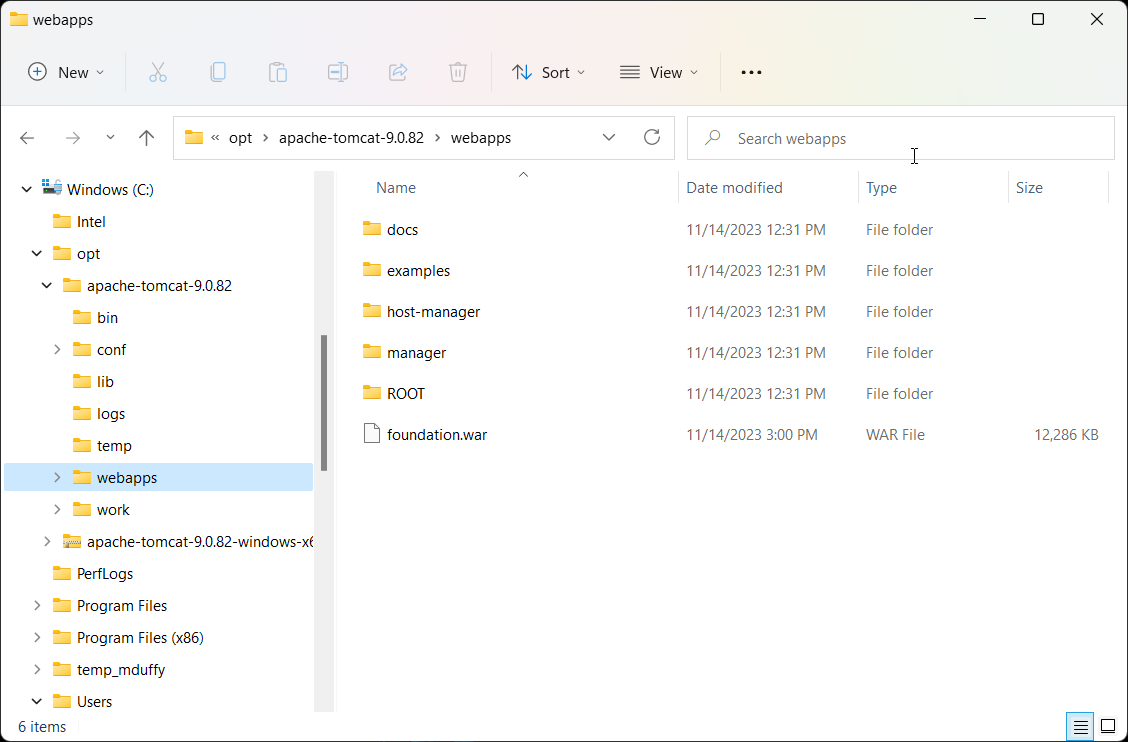Viewport: 1128px width, 742px height.
Task: Expand the Program Files (x86) tree node
Action: (x=37, y=638)
